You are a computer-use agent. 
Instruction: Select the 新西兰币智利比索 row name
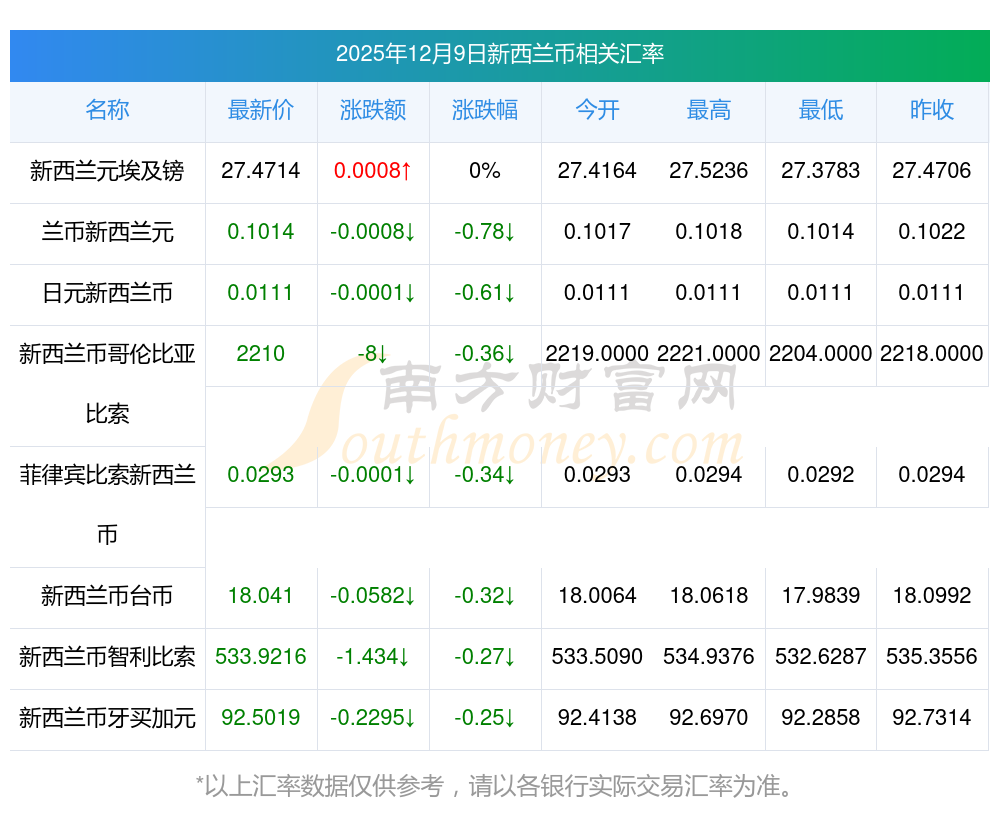107,657
